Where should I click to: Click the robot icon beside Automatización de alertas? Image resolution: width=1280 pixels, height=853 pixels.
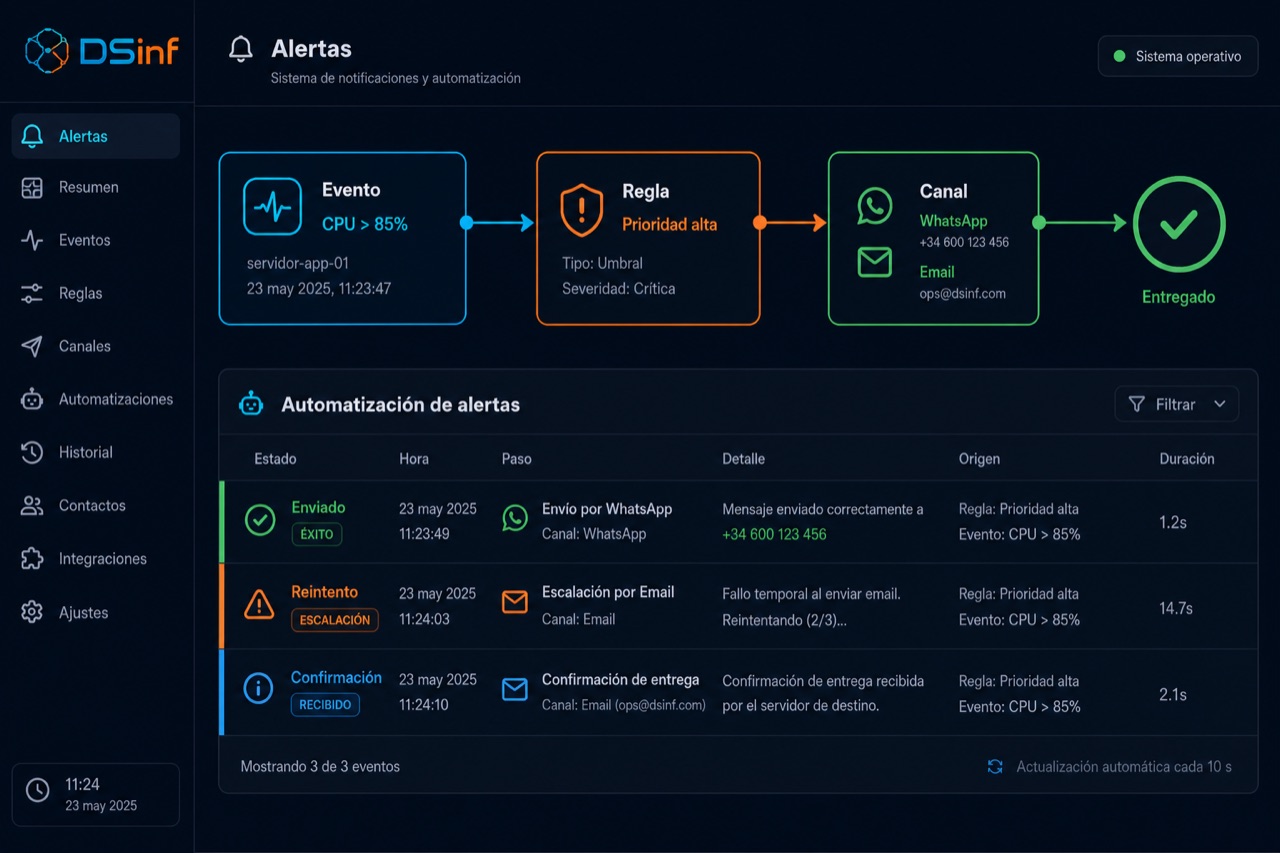[x=250, y=404]
